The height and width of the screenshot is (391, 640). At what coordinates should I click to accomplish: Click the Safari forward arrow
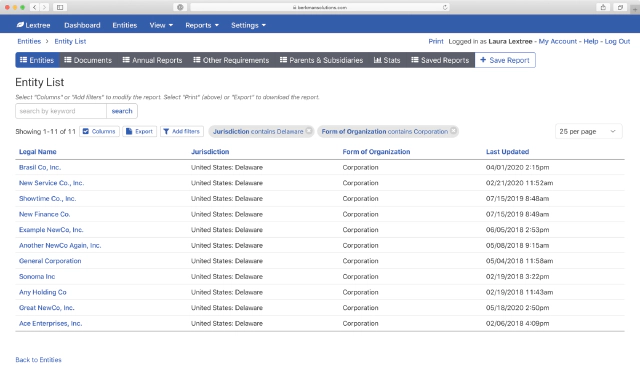pyautogui.click(x=44, y=7)
